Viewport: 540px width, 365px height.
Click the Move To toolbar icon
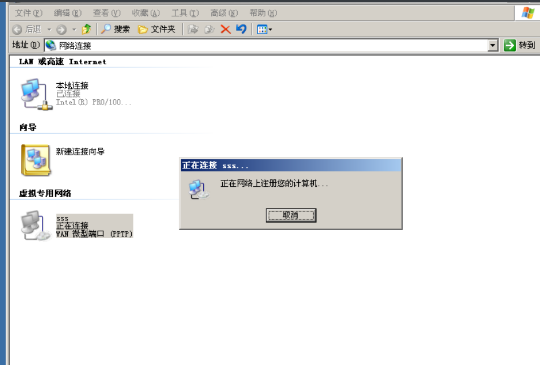[x=193, y=29]
